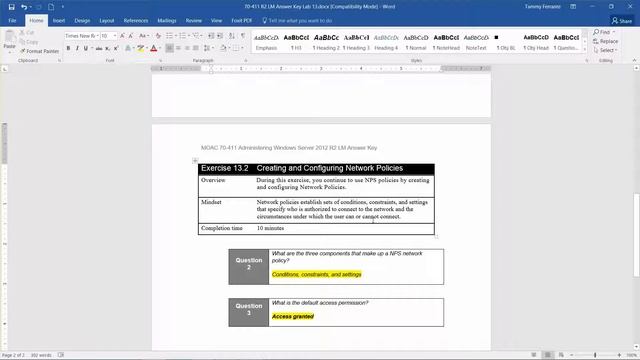
Task: Switch to the Review tab
Action: (x=193, y=20)
